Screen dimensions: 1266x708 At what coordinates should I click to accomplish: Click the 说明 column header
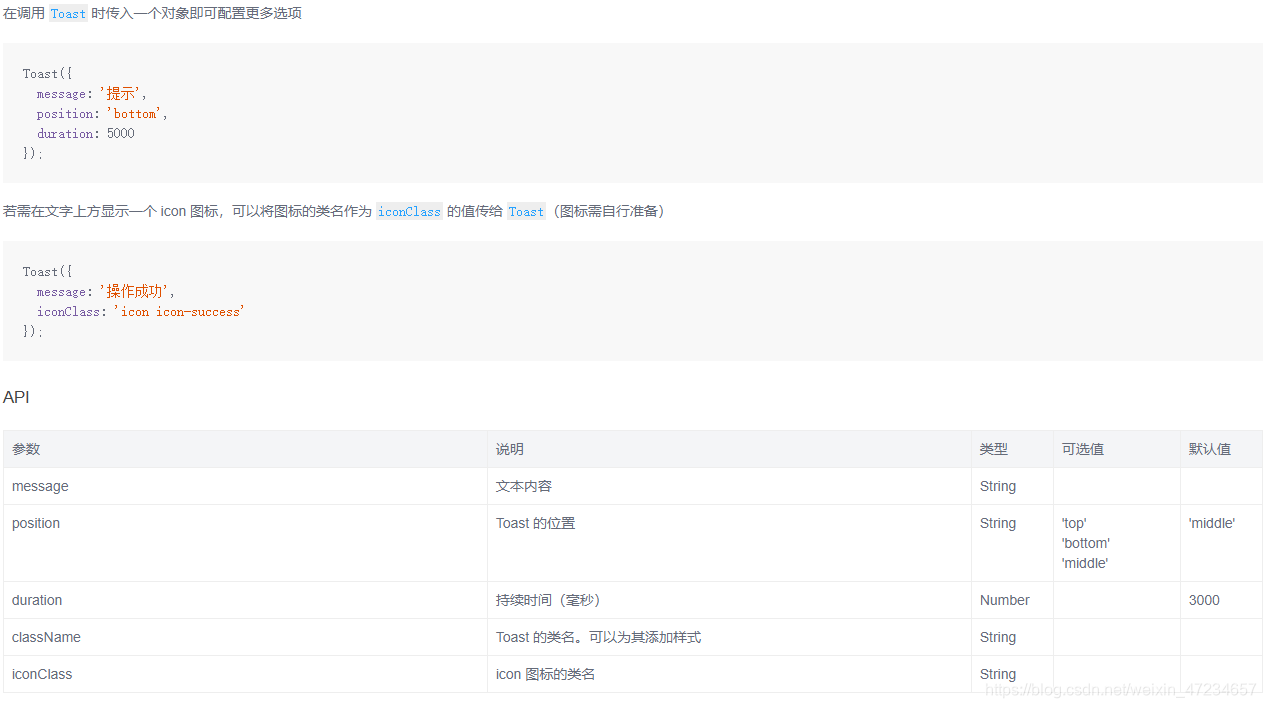tap(509, 449)
